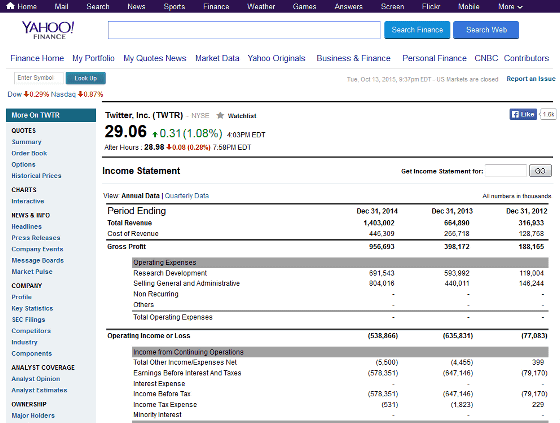
Task: Open Summary in sidebar
Action: pyautogui.click(x=26, y=142)
